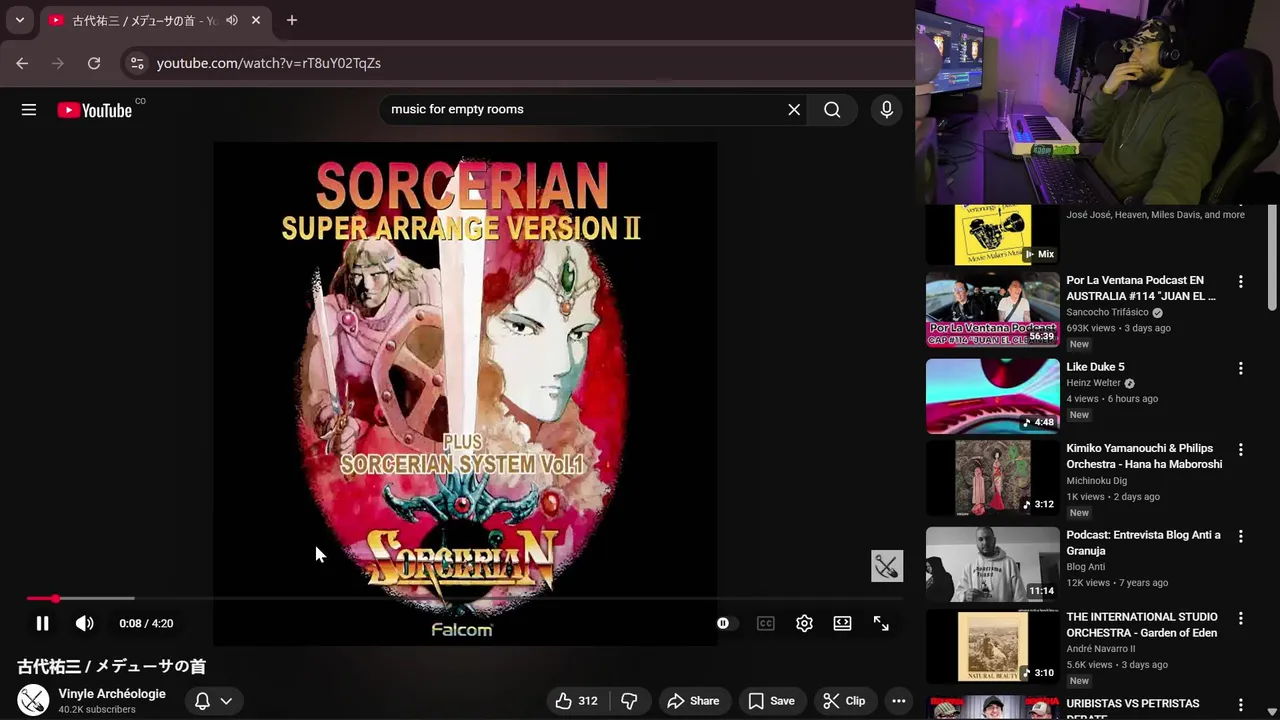This screenshot has height=720, width=1280.
Task: Open tab search dropdown arrow
Action: click(x=19, y=20)
